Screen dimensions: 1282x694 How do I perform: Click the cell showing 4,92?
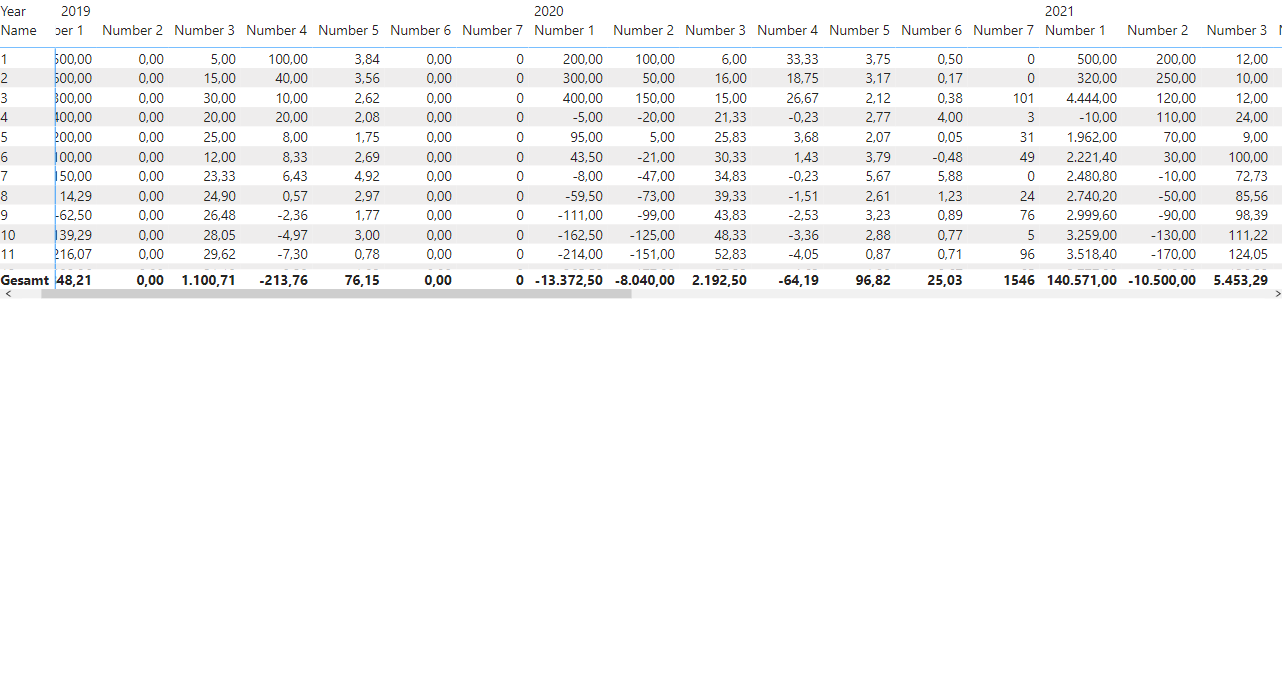pyautogui.click(x=366, y=176)
